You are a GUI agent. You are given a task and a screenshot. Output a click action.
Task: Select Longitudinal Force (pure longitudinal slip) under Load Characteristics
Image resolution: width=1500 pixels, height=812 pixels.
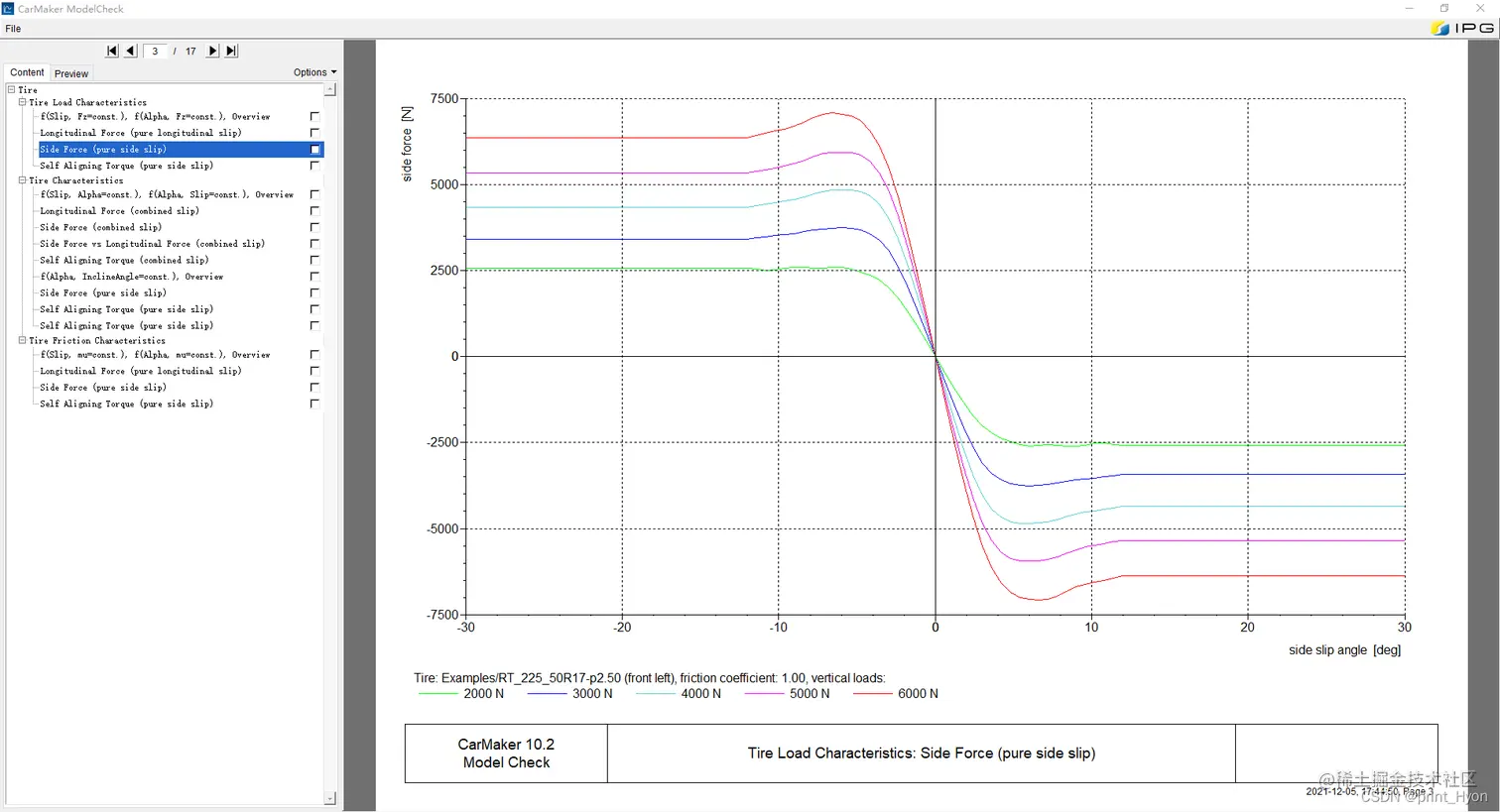[140, 133]
